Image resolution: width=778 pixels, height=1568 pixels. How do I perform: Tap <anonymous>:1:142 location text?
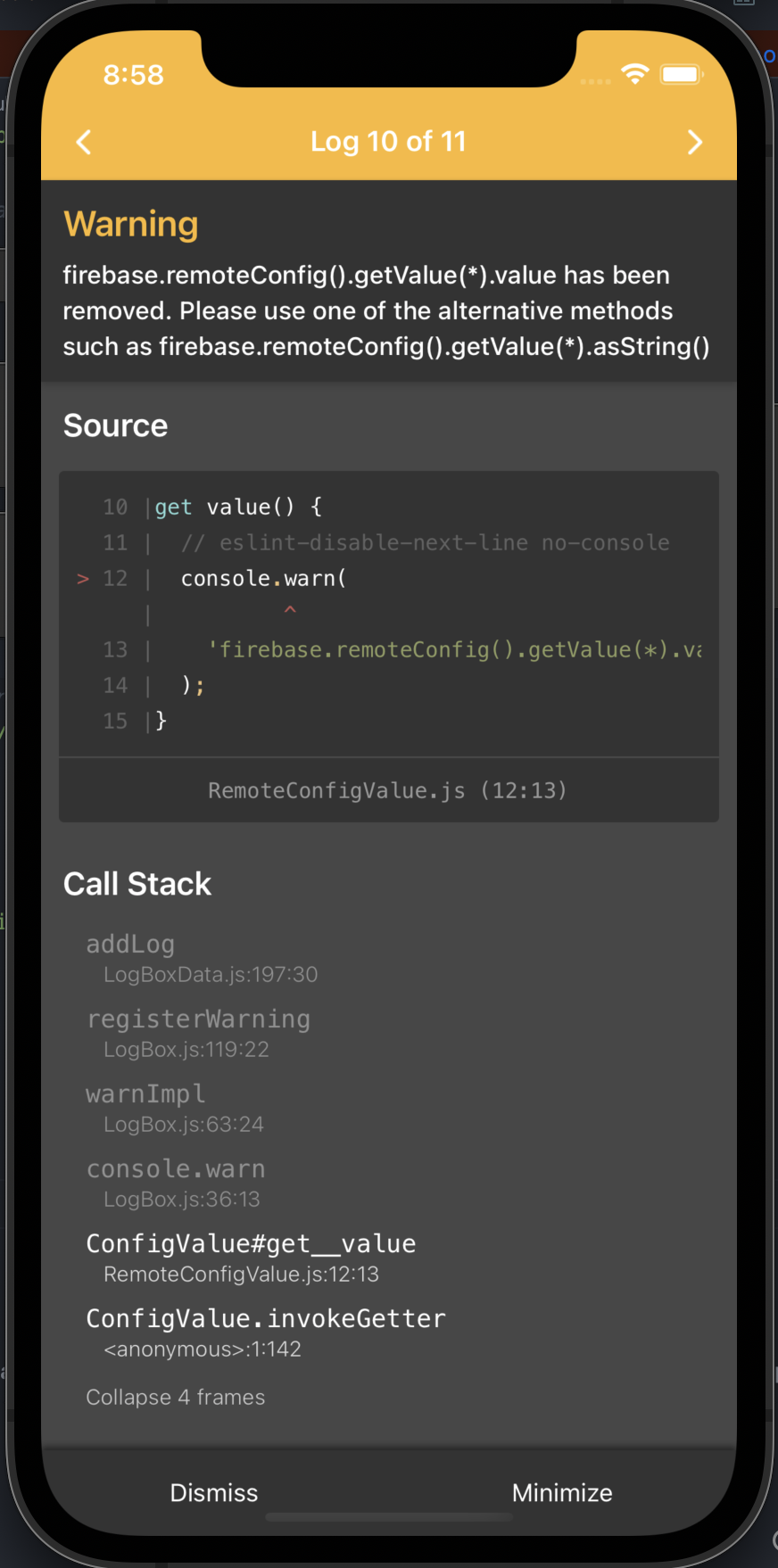(203, 1349)
